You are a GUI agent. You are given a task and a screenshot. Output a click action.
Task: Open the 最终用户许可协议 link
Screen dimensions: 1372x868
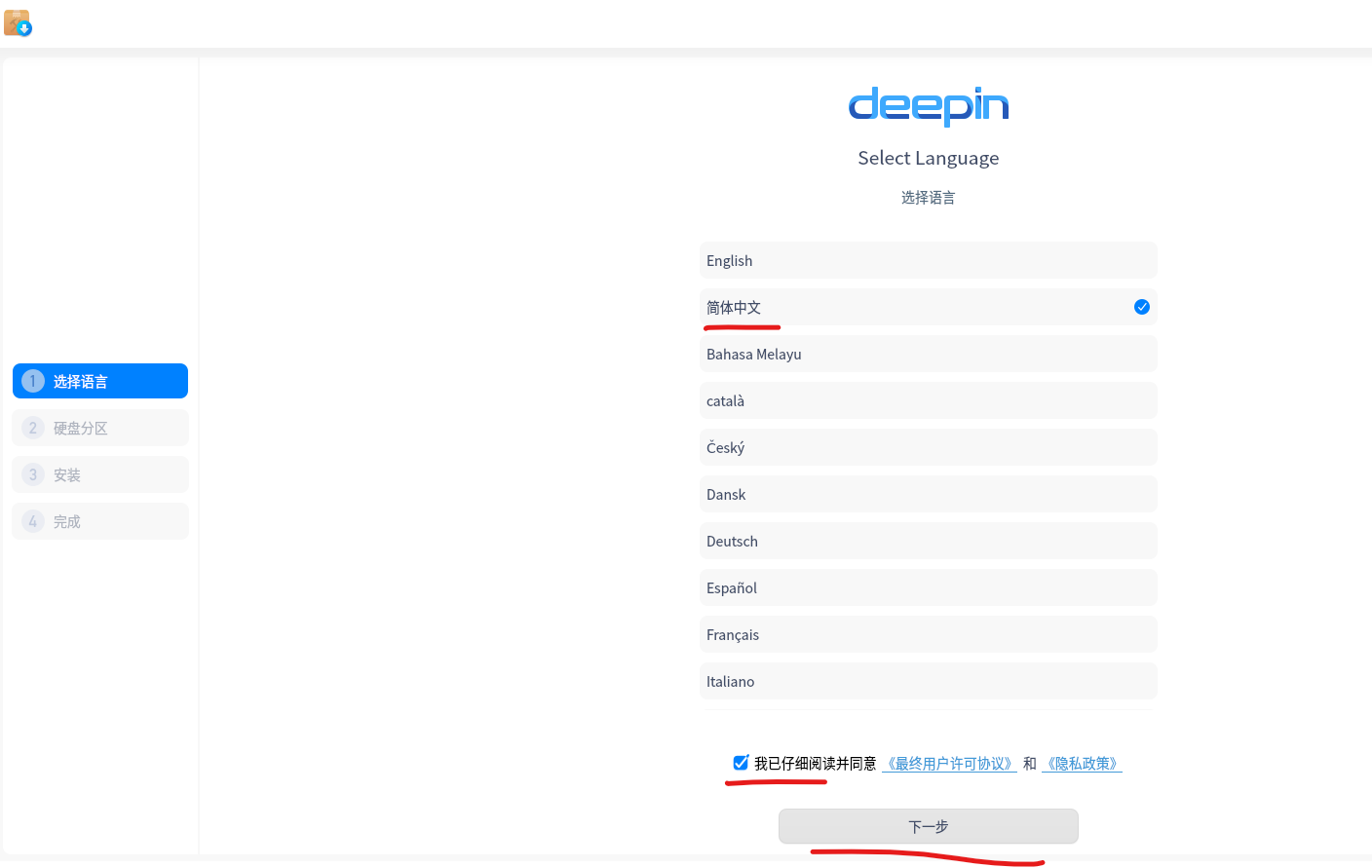(x=949, y=764)
